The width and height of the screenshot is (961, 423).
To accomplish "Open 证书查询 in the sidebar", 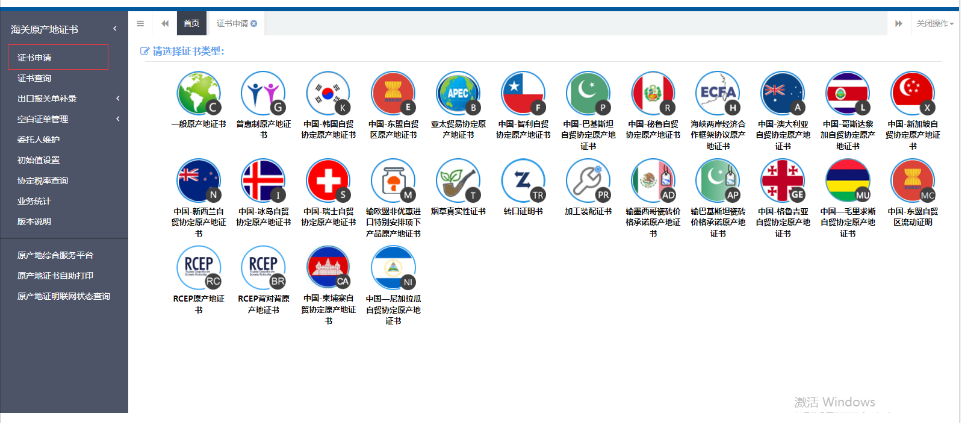I will 34,78.
